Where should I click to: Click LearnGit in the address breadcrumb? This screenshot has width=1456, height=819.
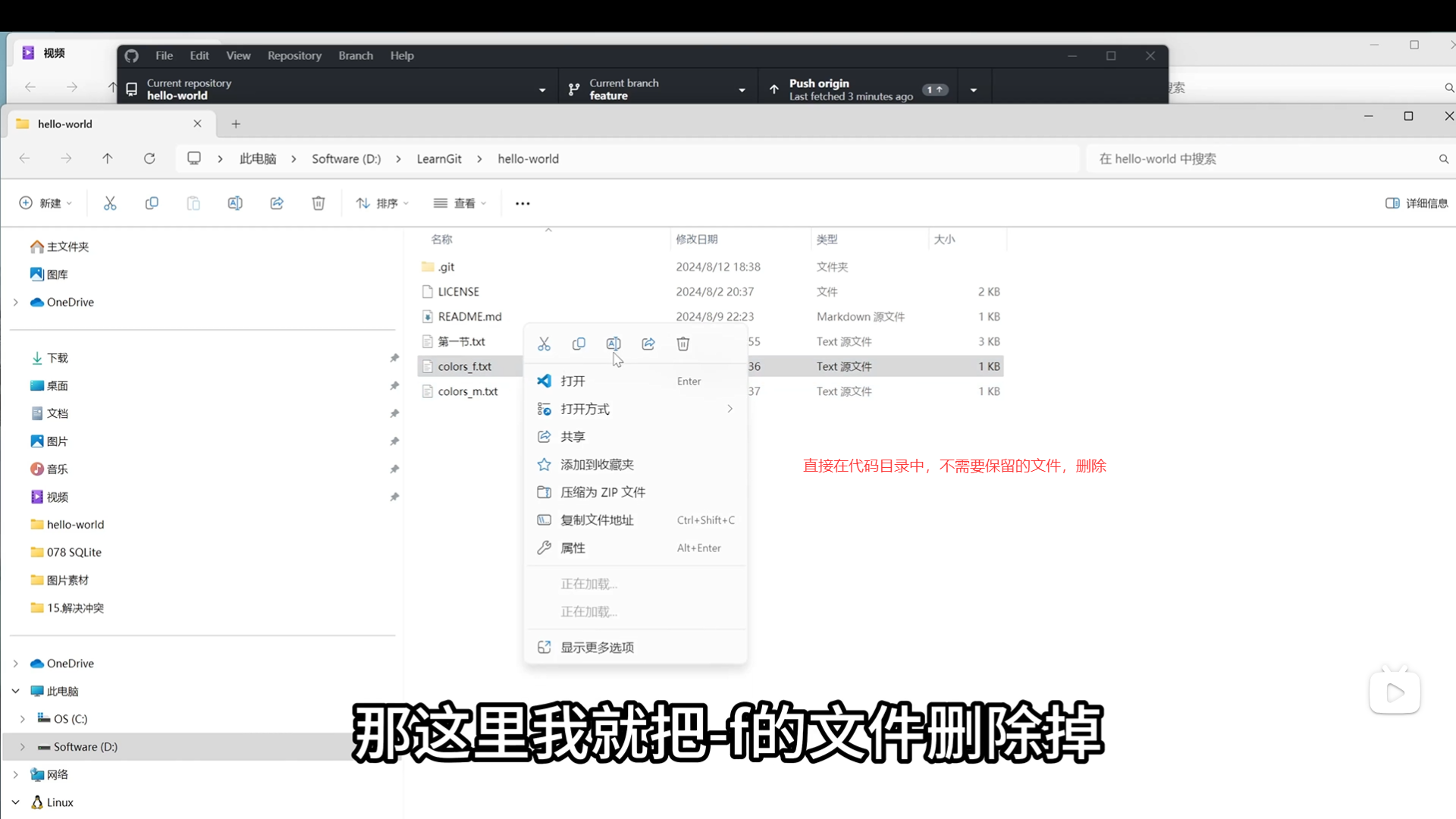[x=439, y=158]
